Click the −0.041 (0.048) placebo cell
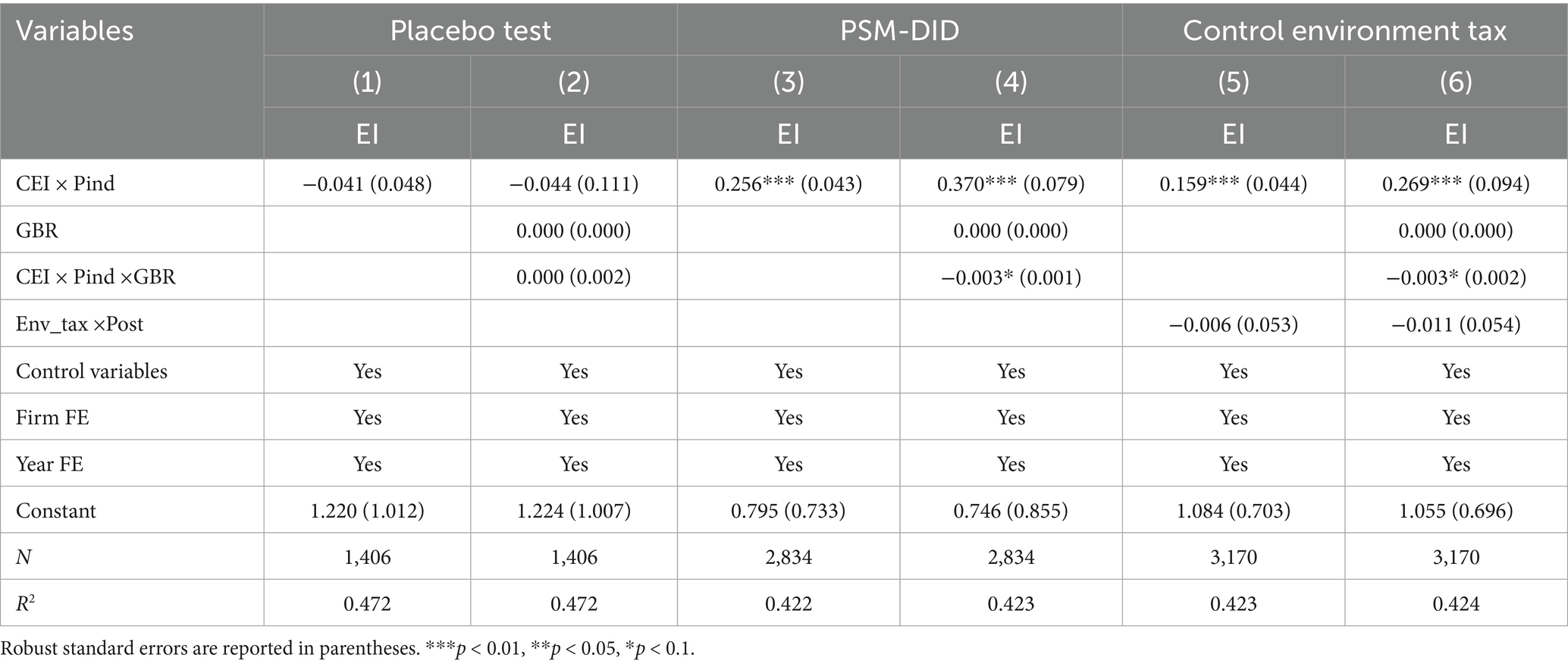Screen dimensions: 1568x667 [x=367, y=183]
